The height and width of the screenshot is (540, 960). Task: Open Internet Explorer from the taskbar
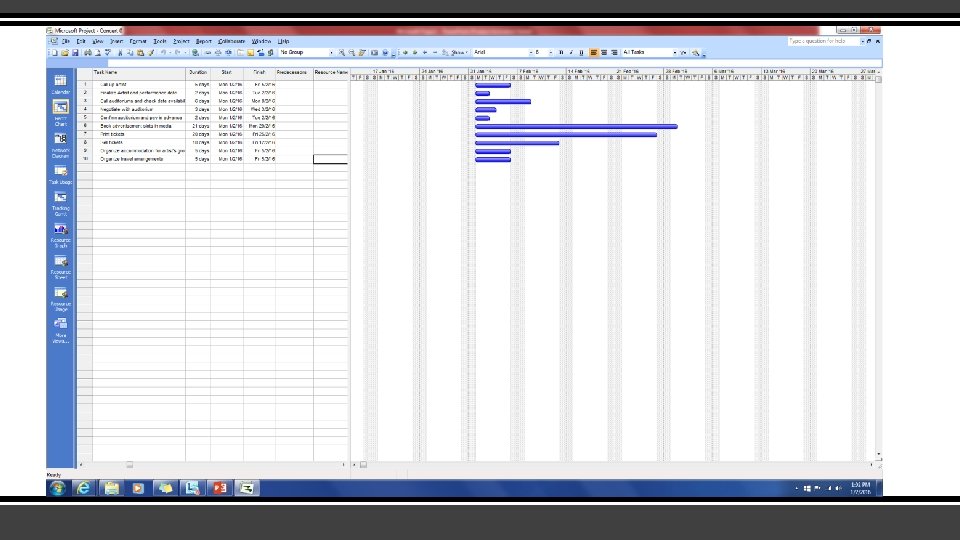point(84,488)
